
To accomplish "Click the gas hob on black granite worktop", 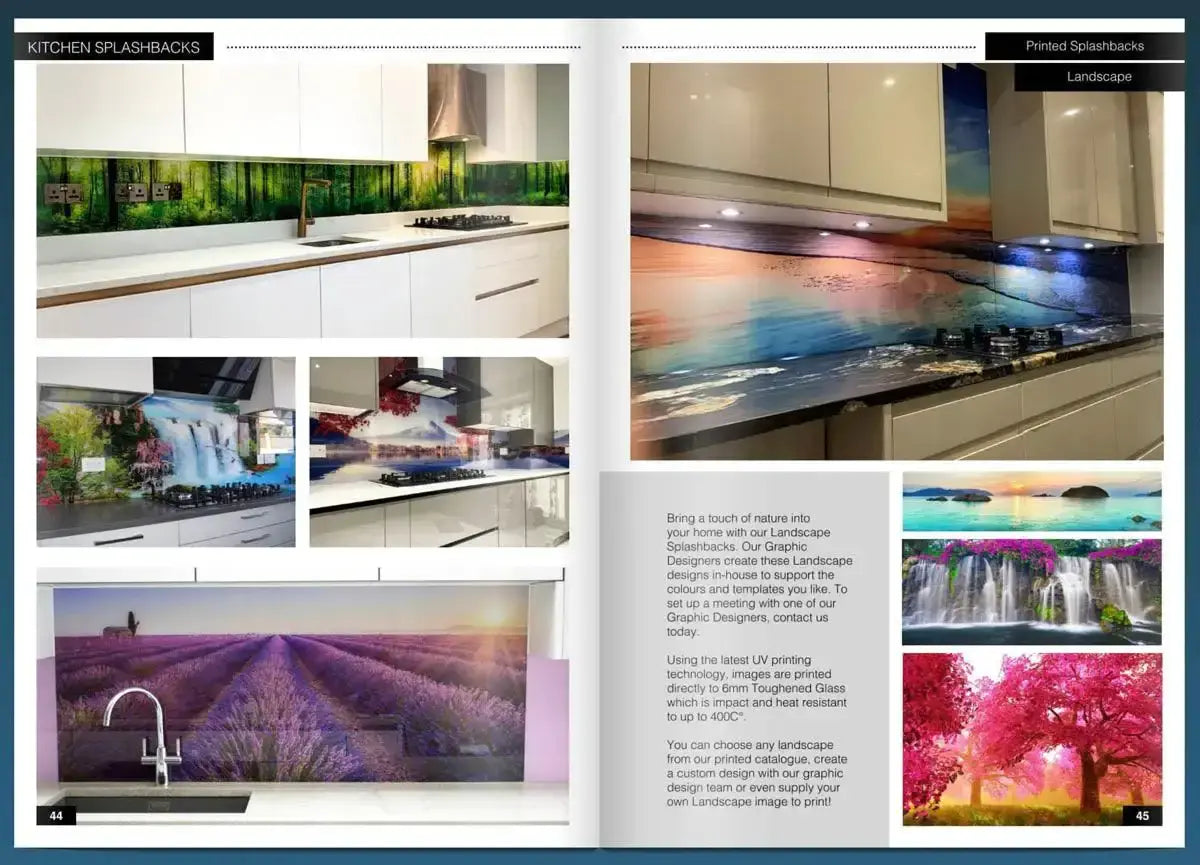I will coord(997,340).
